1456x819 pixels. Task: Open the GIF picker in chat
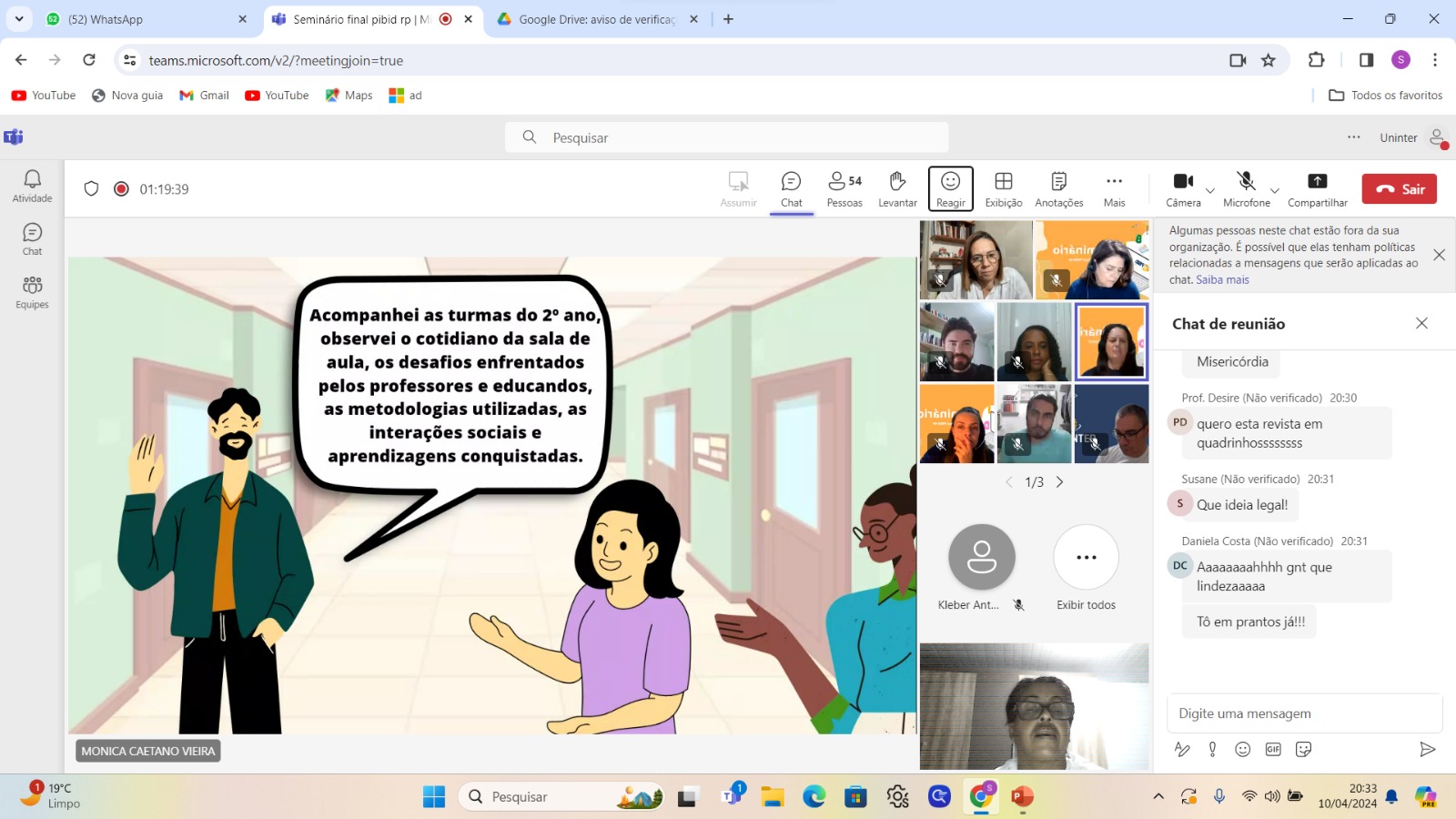coord(1273,749)
